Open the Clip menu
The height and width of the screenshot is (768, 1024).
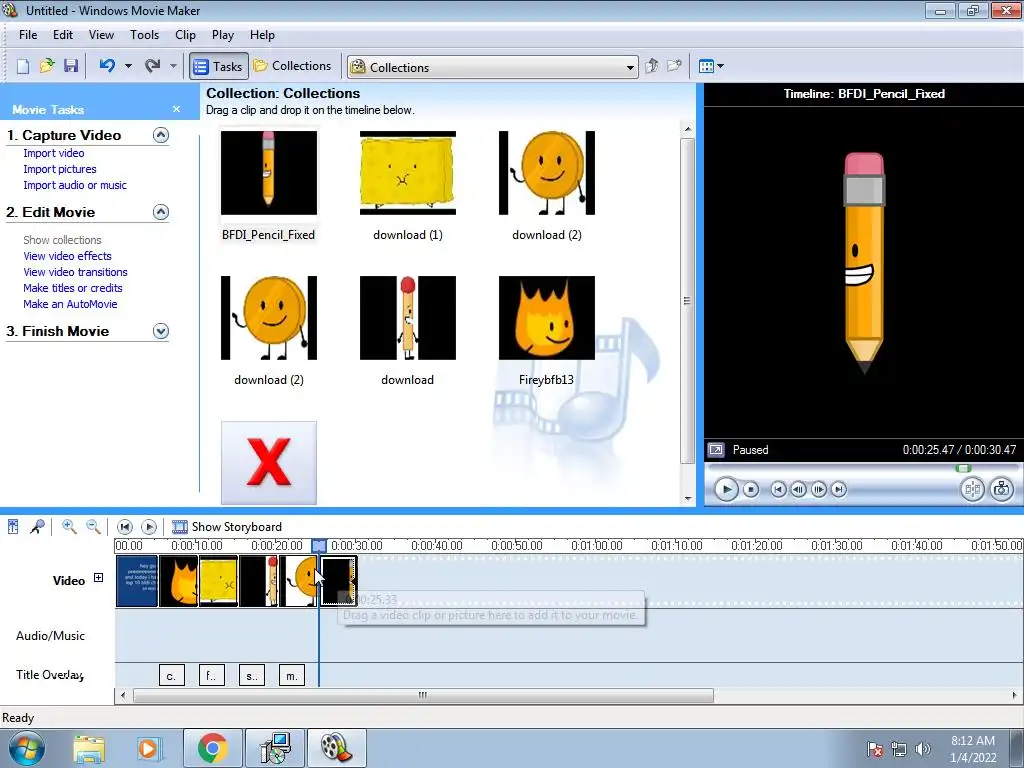pos(185,35)
